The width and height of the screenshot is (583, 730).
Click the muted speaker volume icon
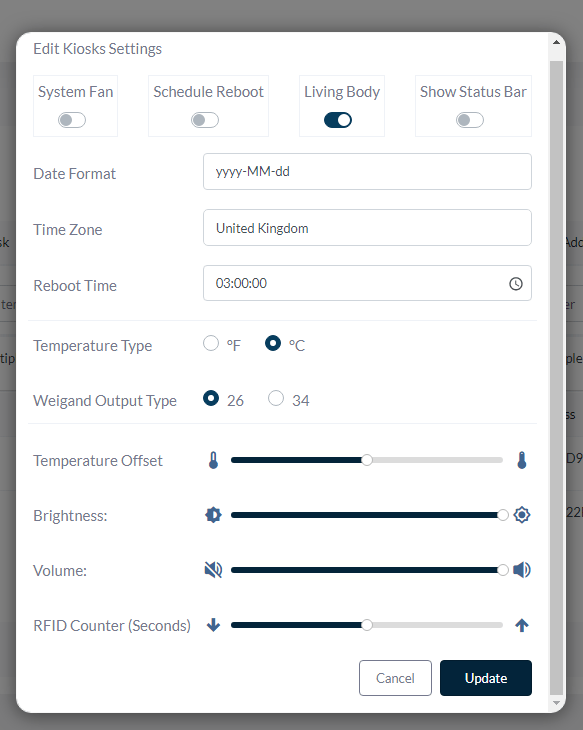pos(213,570)
